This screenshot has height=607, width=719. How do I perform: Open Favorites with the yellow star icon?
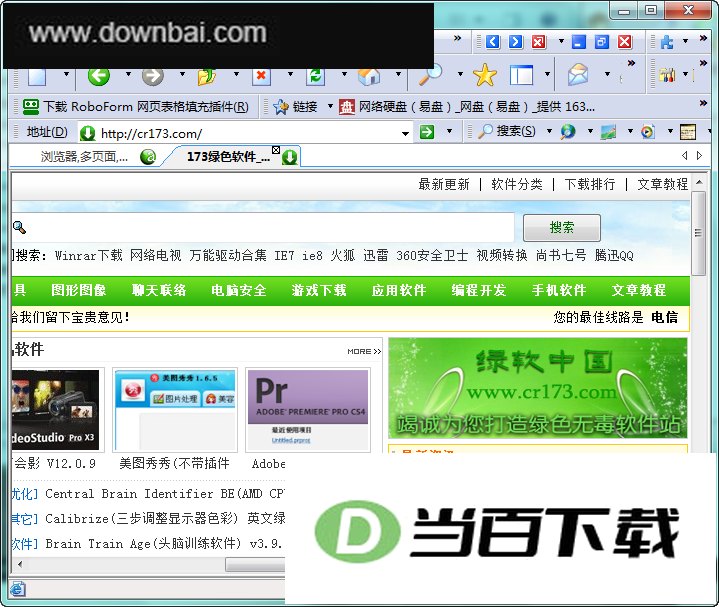(x=485, y=75)
